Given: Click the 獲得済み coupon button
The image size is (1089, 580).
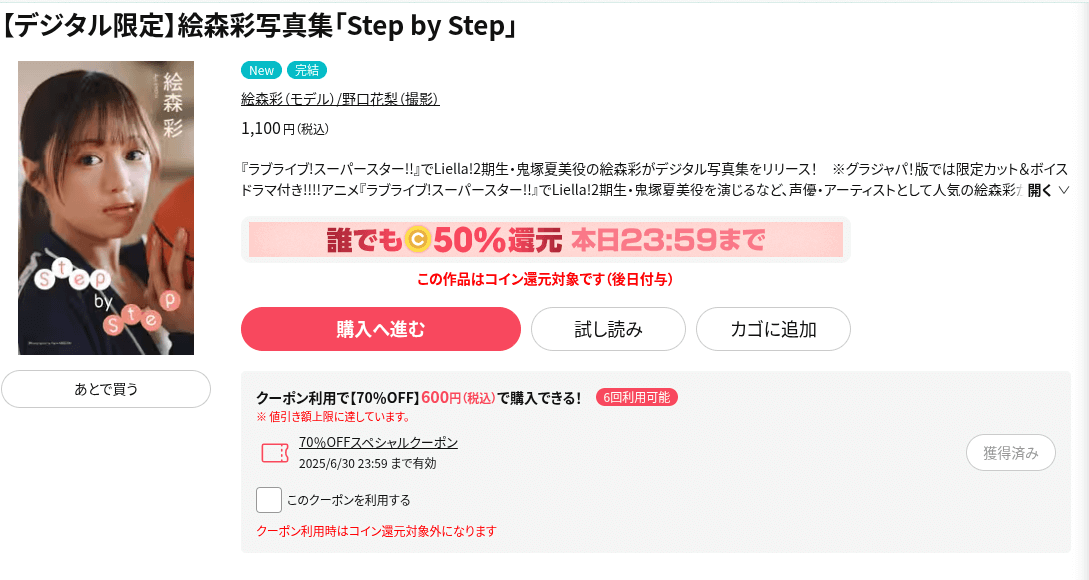Looking at the screenshot, I should [1011, 453].
